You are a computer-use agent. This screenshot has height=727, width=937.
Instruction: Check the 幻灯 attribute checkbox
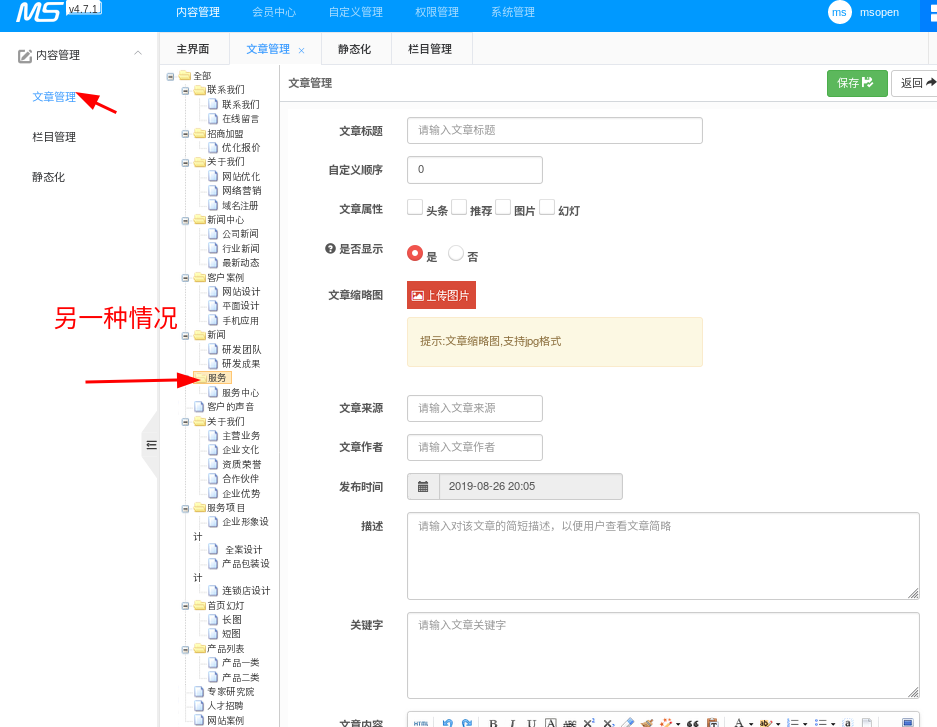point(547,207)
